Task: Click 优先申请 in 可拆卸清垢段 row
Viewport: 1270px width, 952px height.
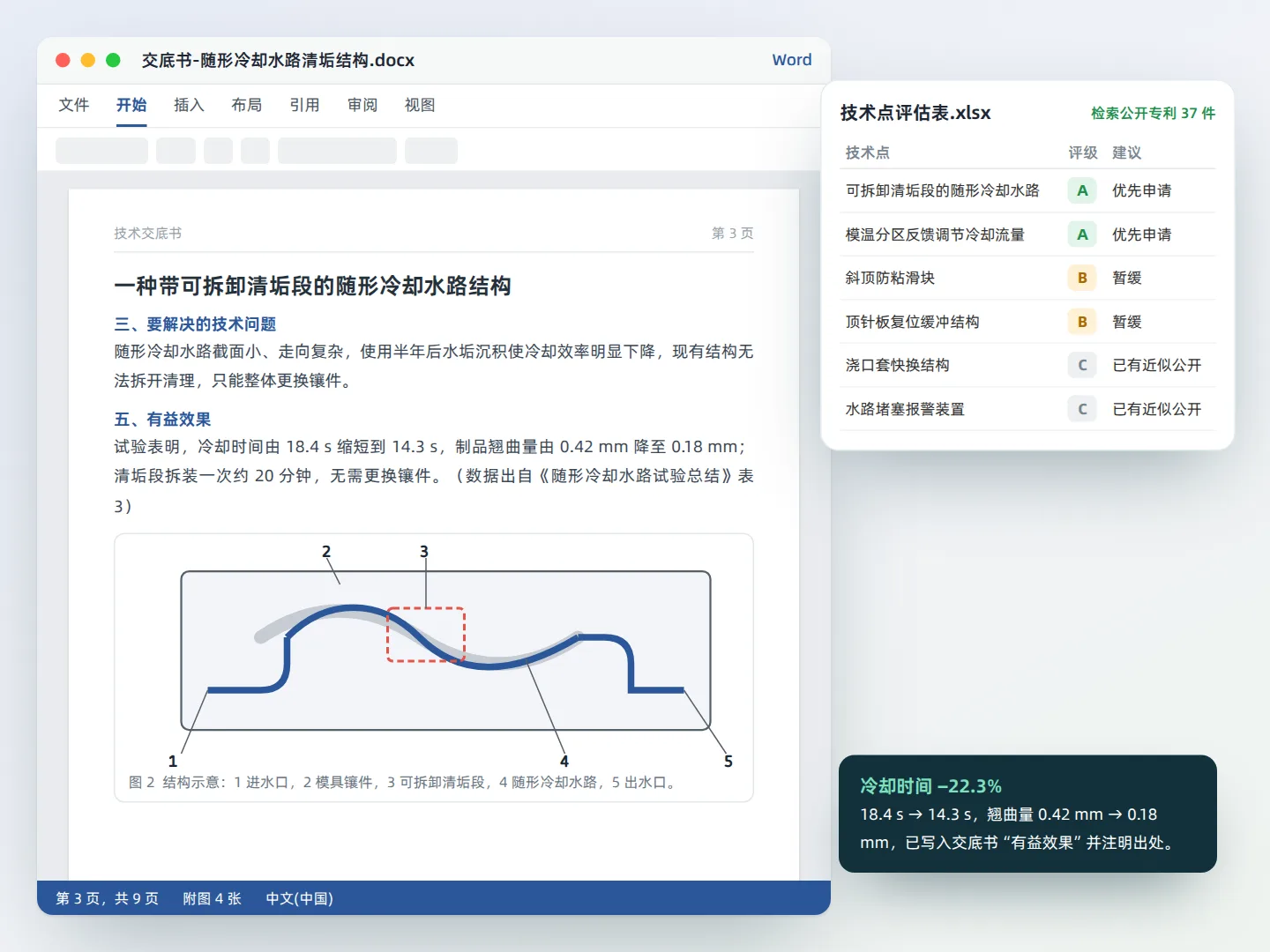Action: coord(1142,190)
